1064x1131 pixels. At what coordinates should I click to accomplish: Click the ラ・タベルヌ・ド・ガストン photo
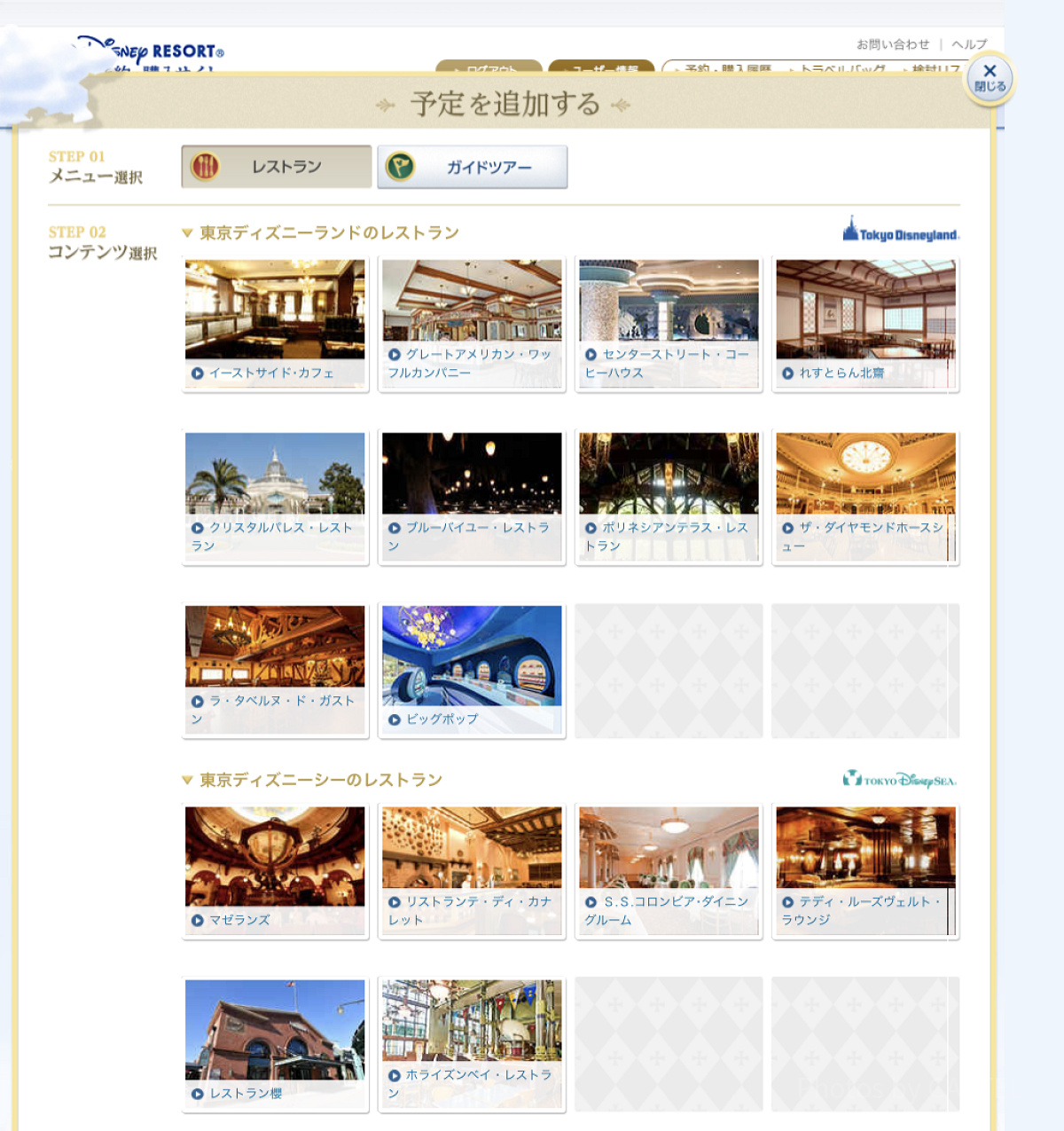coord(275,646)
